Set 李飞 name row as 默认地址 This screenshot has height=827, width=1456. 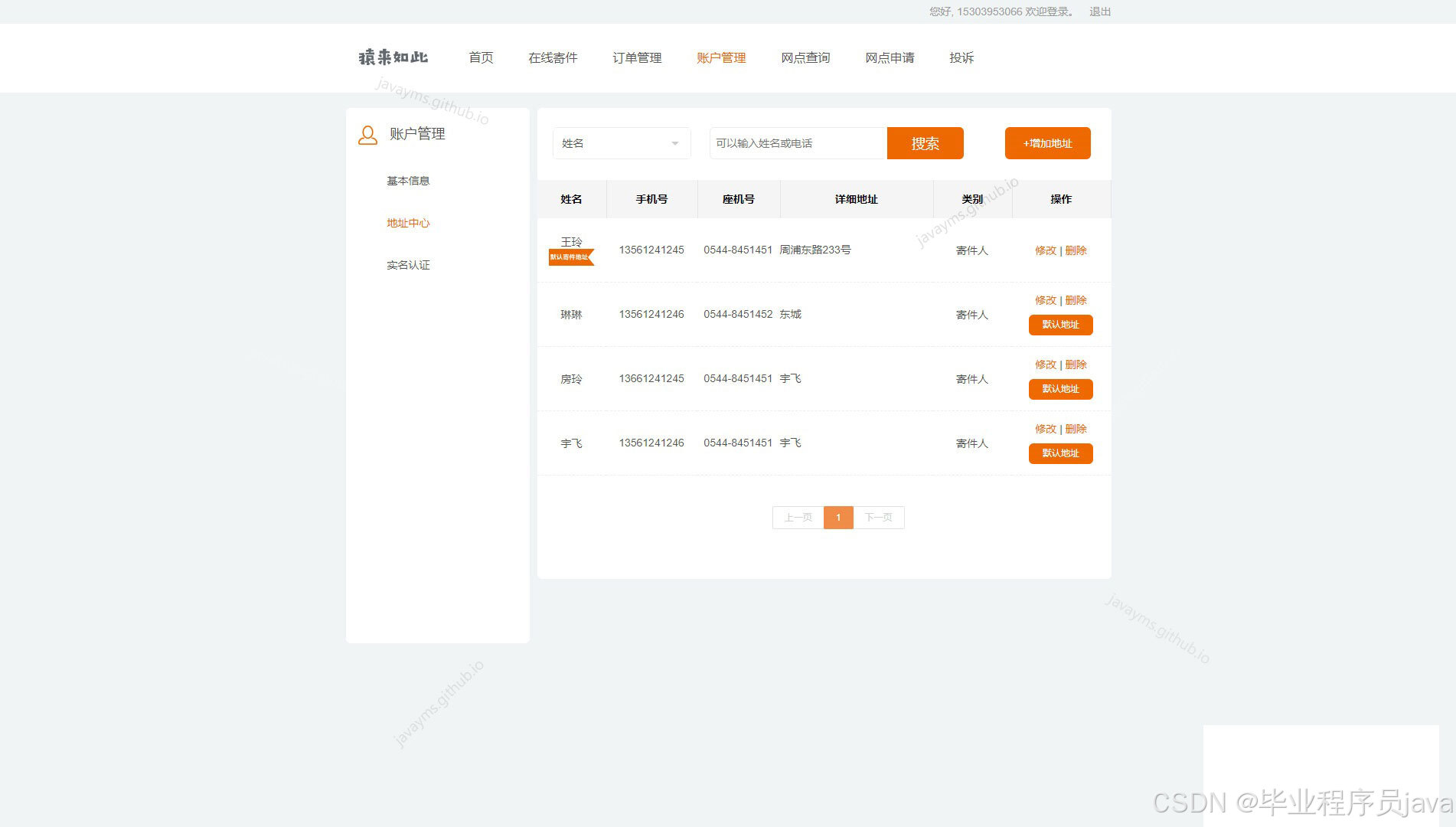pos(1060,453)
